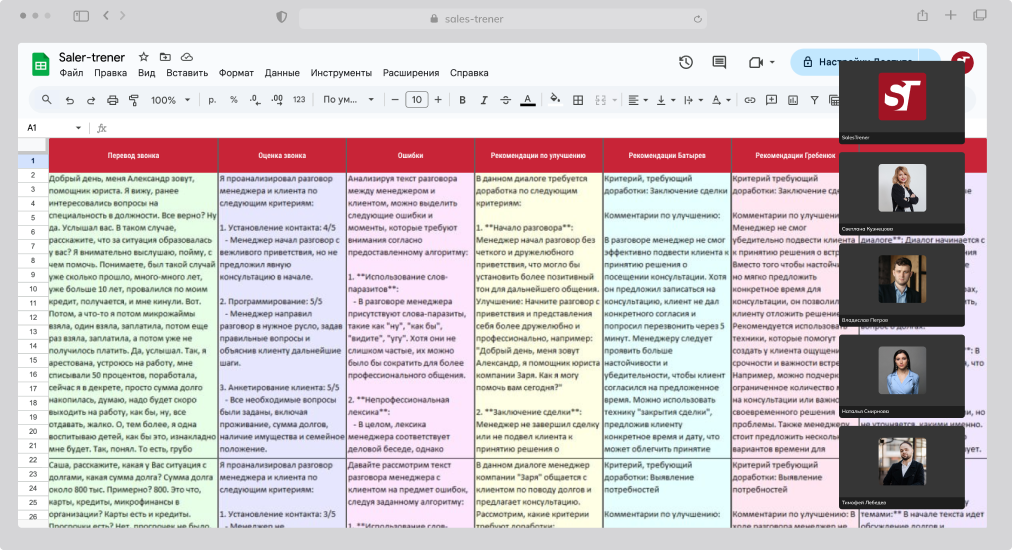Check cloud save status icon
The image size is (1012, 550).
click(187, 57)
